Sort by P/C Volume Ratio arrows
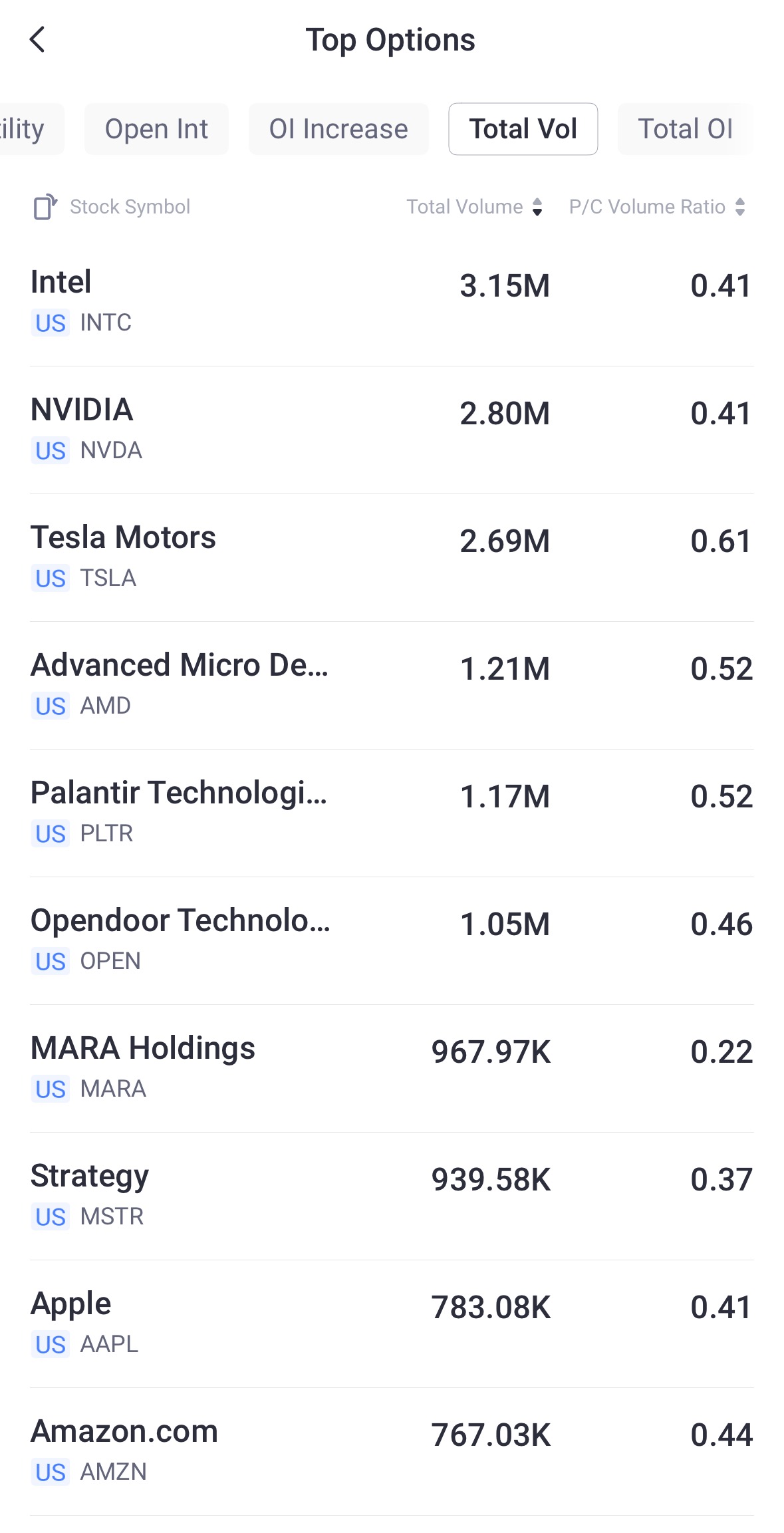 (x=740, y=207)
